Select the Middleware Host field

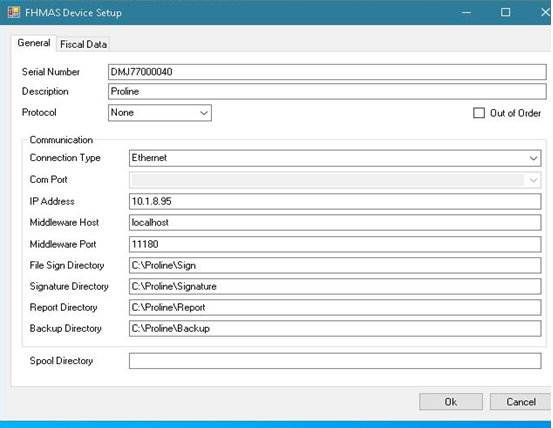tap(335, 223)
